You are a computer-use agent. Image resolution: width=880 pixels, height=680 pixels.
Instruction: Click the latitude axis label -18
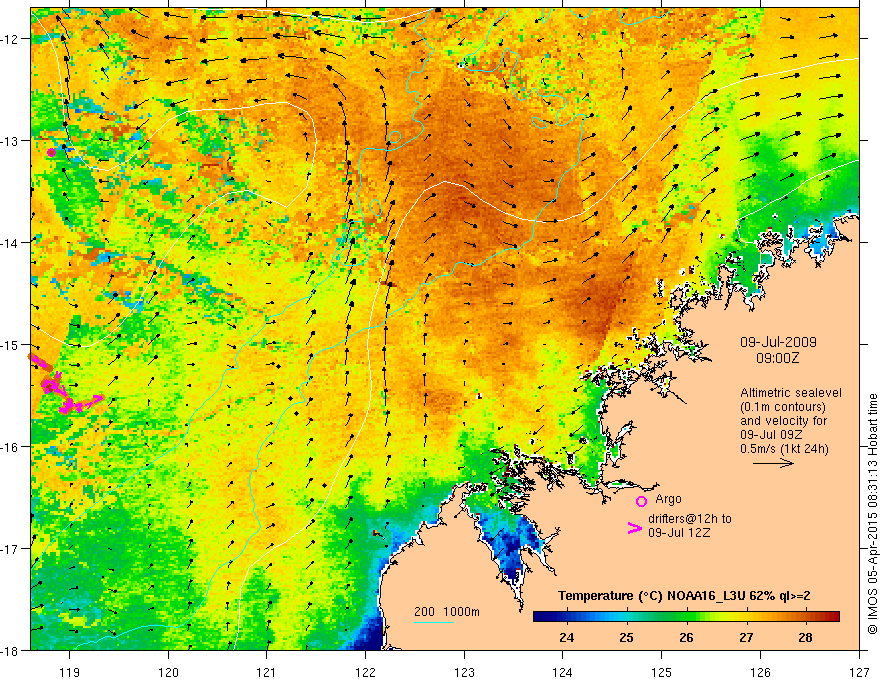pyautogui.click(x=11, y=650)
